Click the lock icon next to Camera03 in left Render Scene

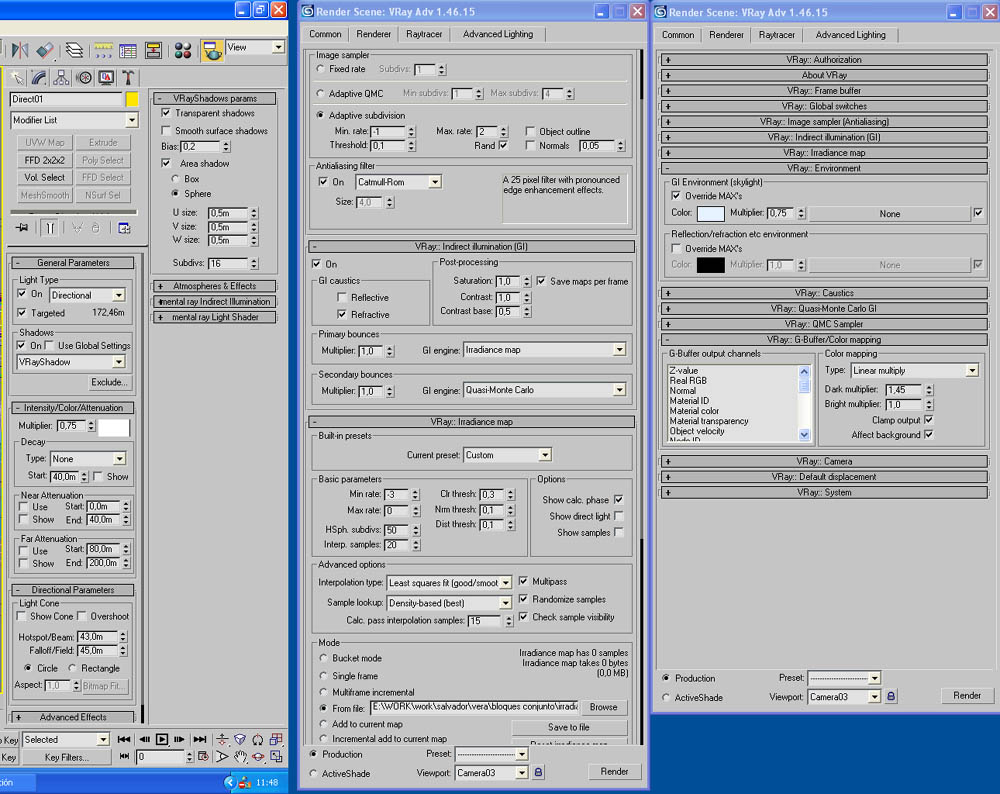pos(538,772)
